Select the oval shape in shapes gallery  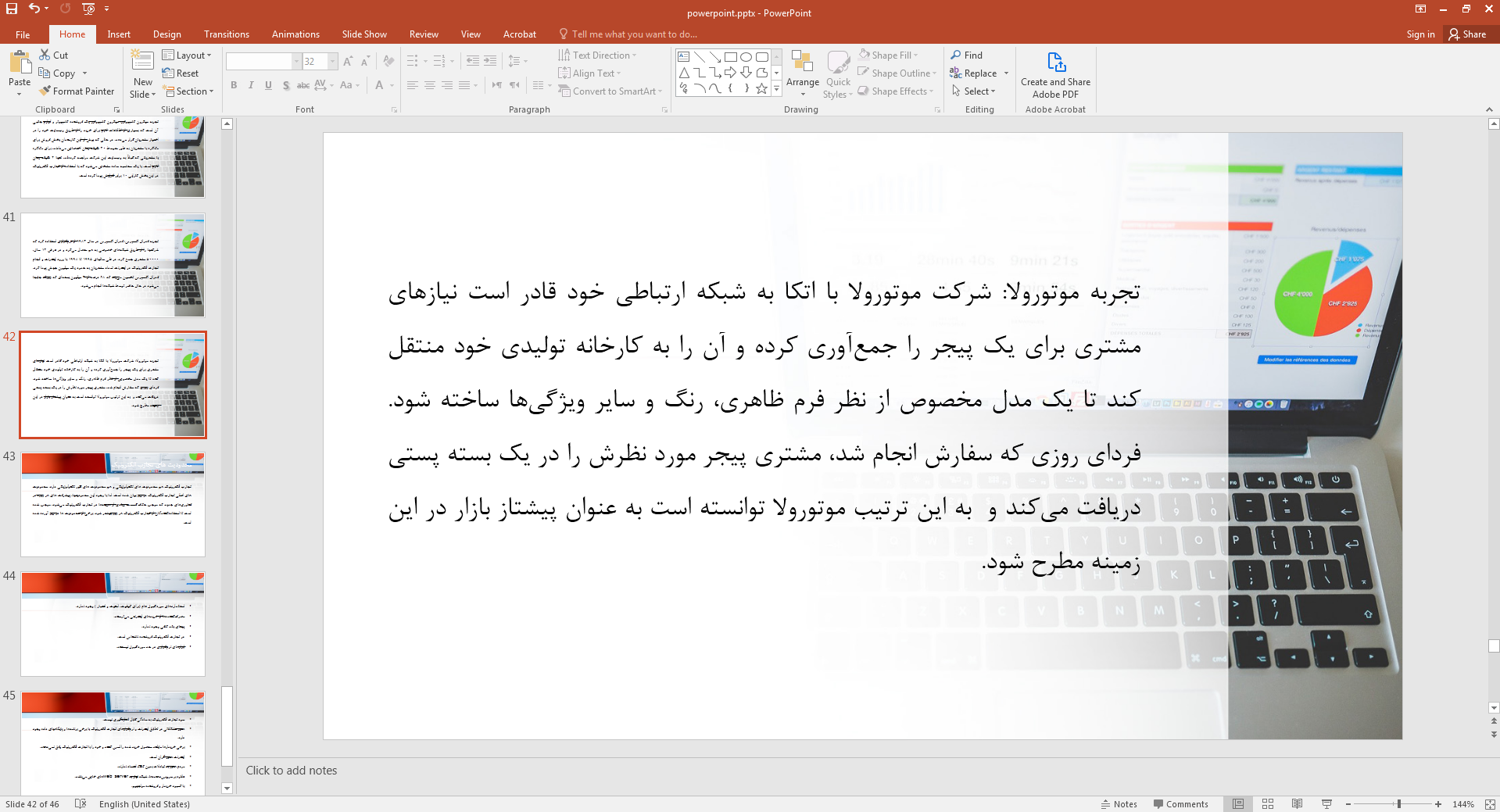pyautogui.click(x=746, y=57)
